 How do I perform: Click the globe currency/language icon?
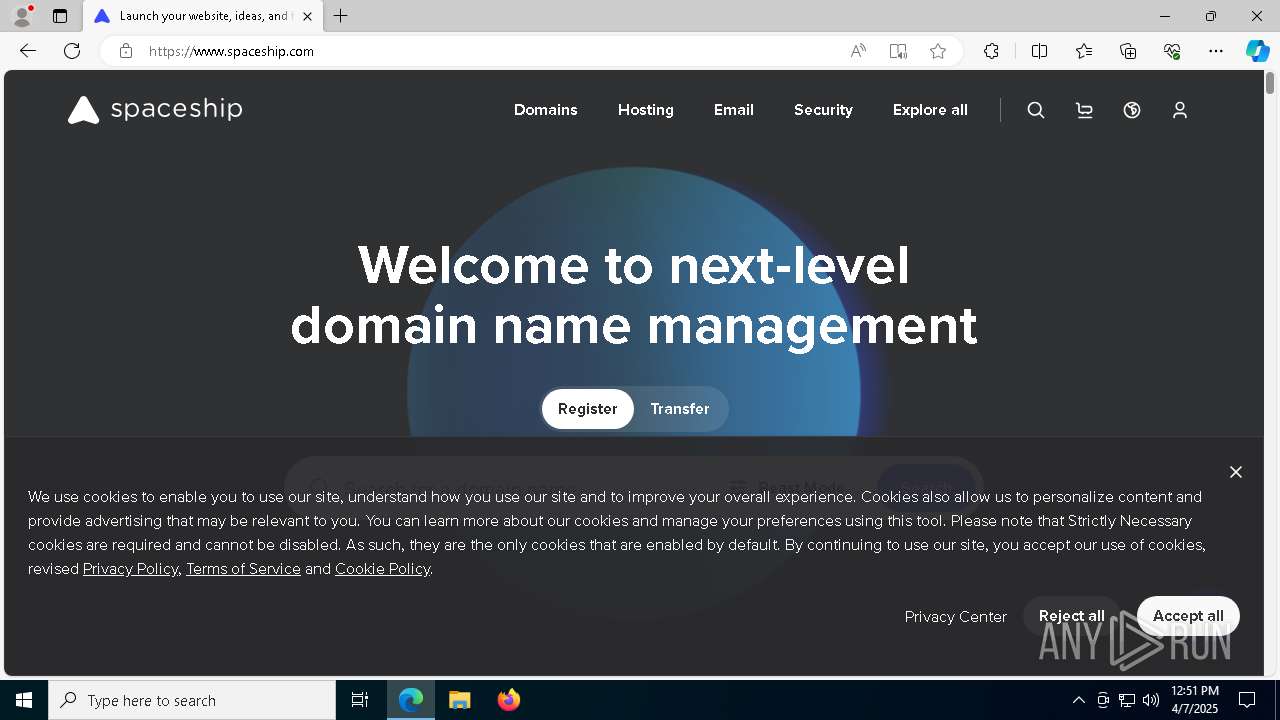click(1132, 110)
